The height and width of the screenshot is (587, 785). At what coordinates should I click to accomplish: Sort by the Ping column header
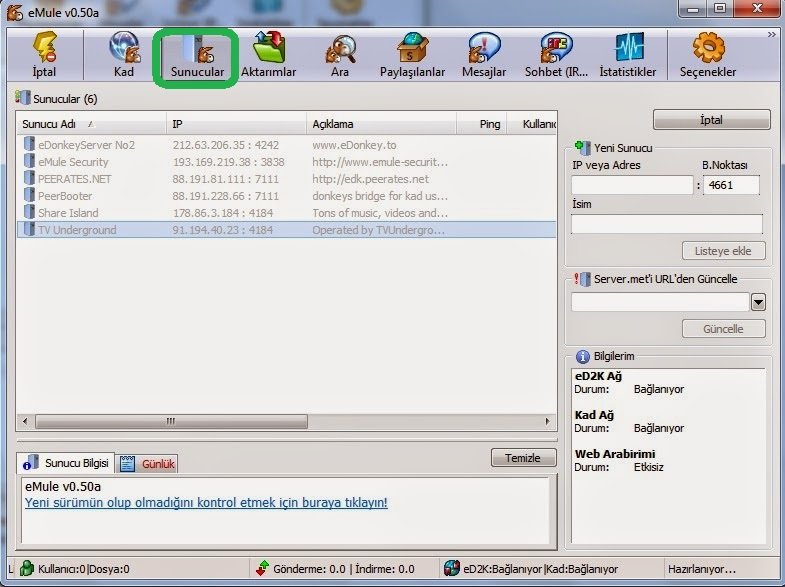(x=482, y=124)
